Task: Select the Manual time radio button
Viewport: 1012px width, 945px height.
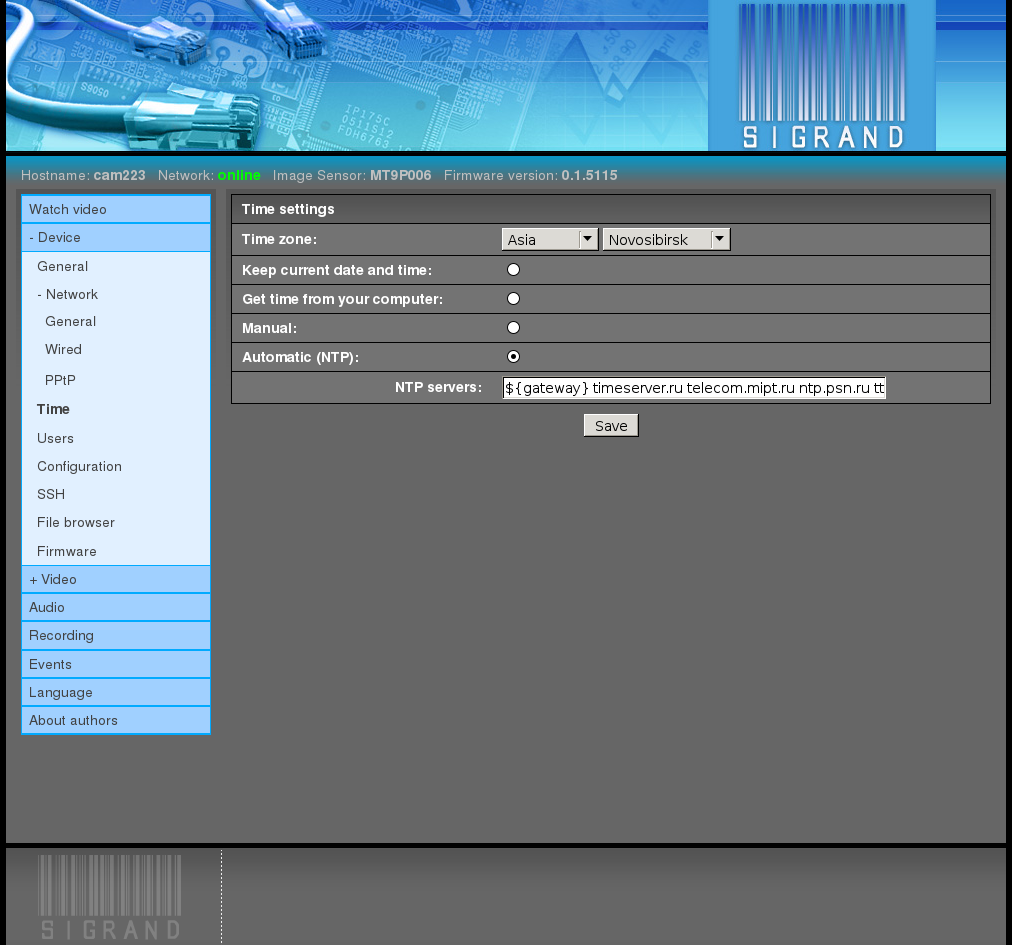Action: [513, 328]
